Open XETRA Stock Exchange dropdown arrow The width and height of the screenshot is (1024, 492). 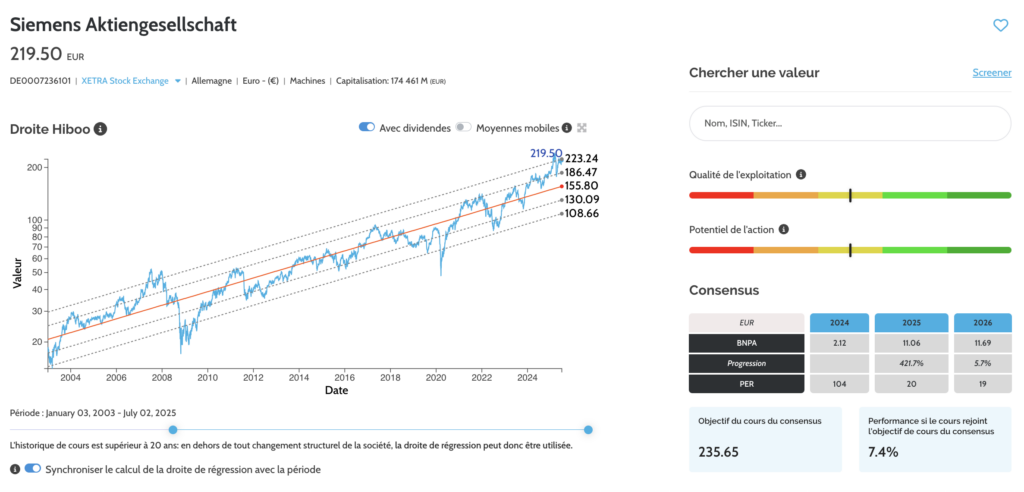pyautogui.click(x=178, y=82)
